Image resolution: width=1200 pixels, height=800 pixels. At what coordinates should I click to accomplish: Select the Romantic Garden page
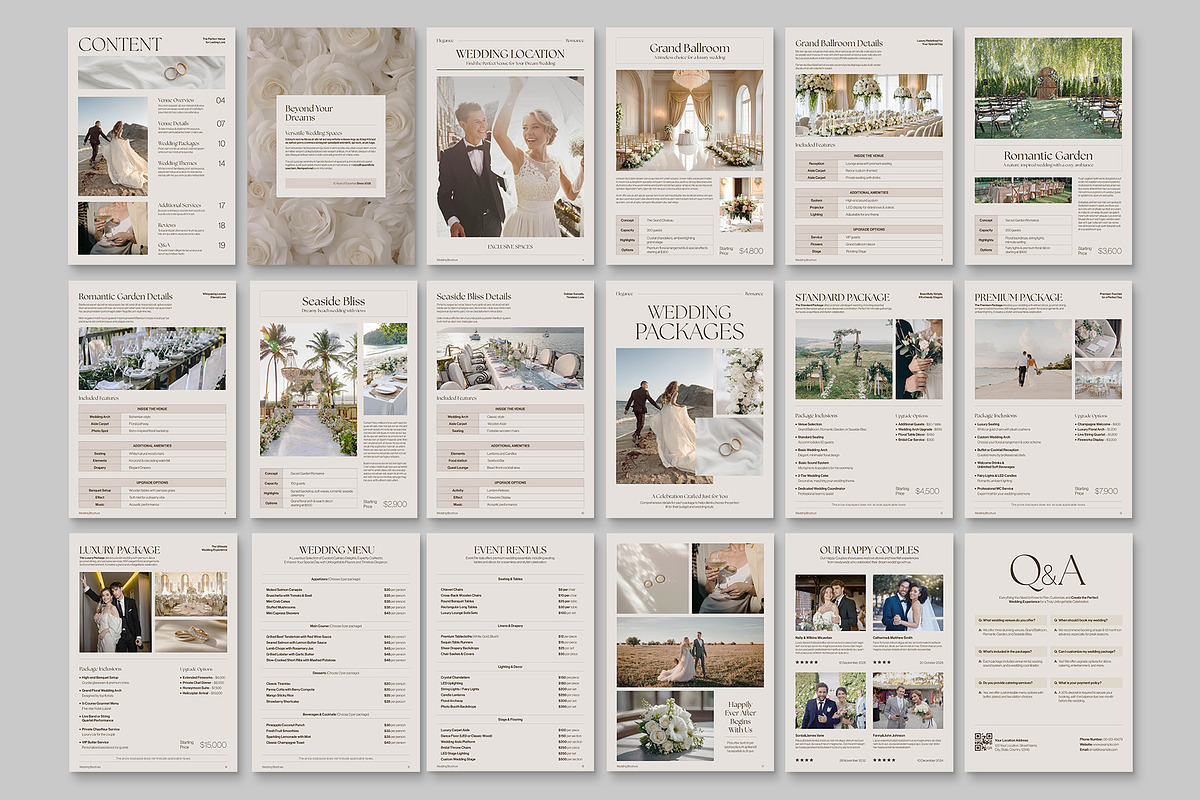(1048, 146)
